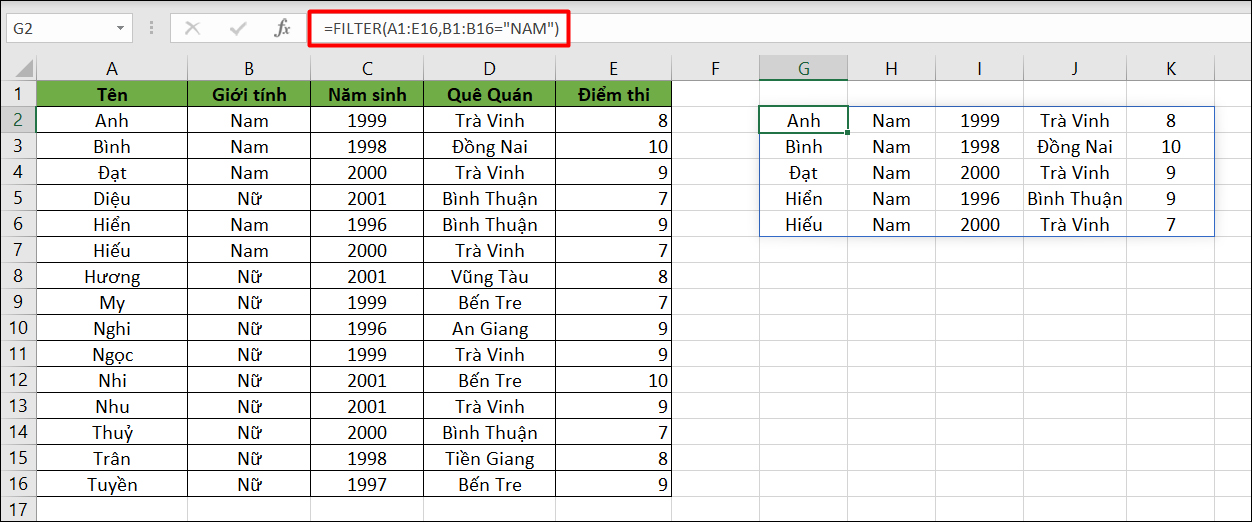Select cell A9 containing 'My'
The image size is (1252, 522).
click(112, 302)
